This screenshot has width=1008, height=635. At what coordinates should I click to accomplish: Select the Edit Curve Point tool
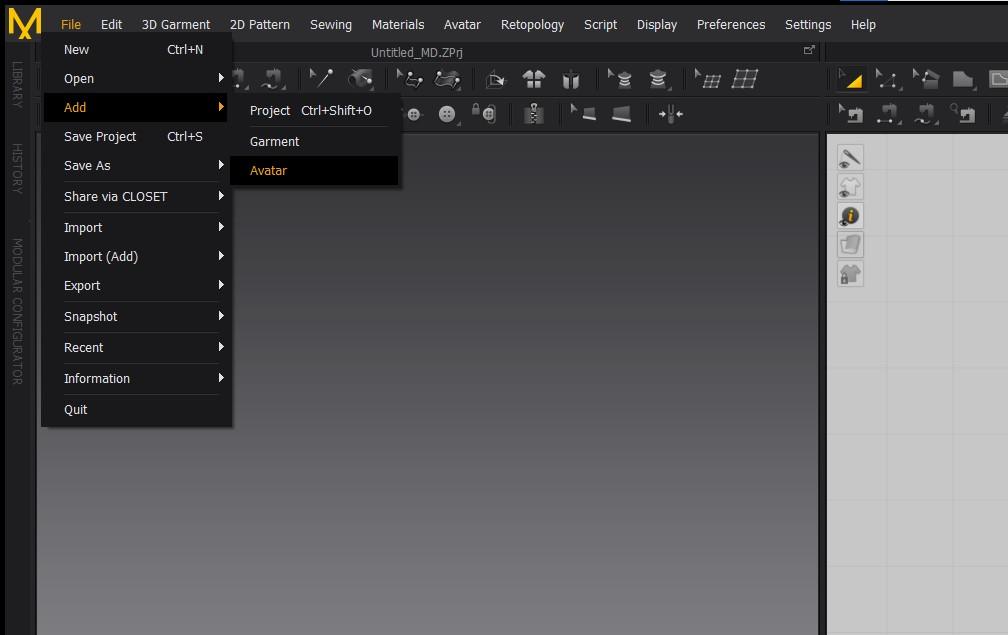(x=888, y=79)
